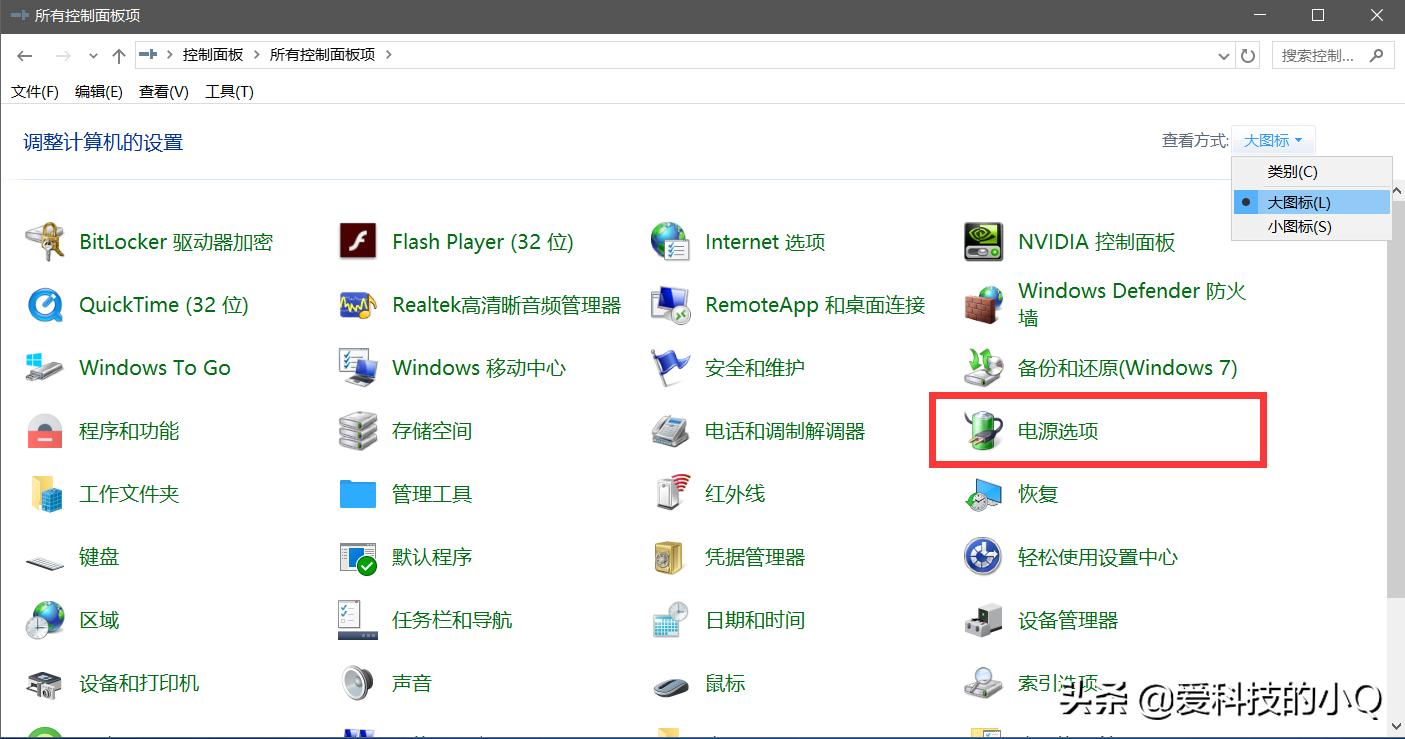Viewport: 1405px width, 739px height.
Task: Expand chevron after 所有控制面板项 breadcrumb
Action: 389,55
